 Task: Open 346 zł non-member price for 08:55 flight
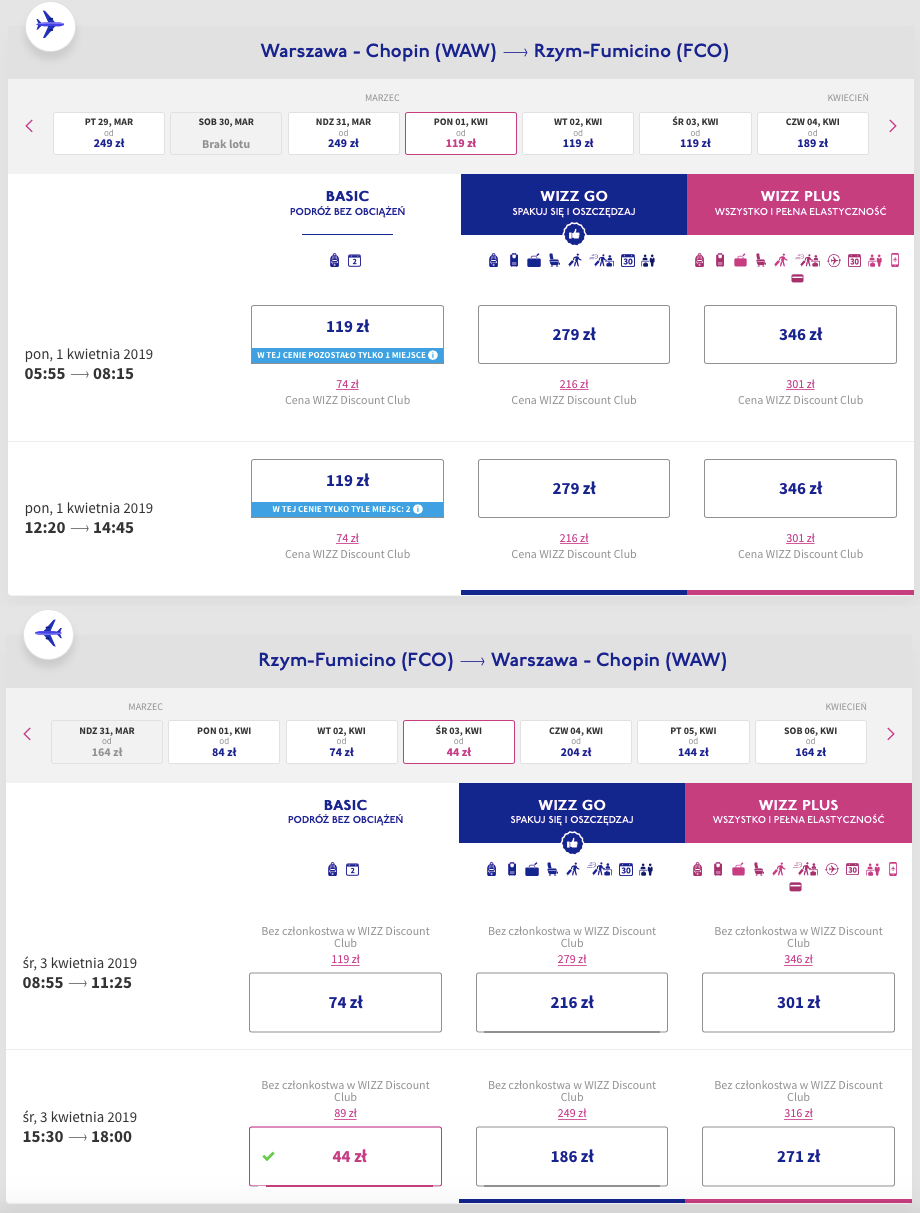click(798, 959)
